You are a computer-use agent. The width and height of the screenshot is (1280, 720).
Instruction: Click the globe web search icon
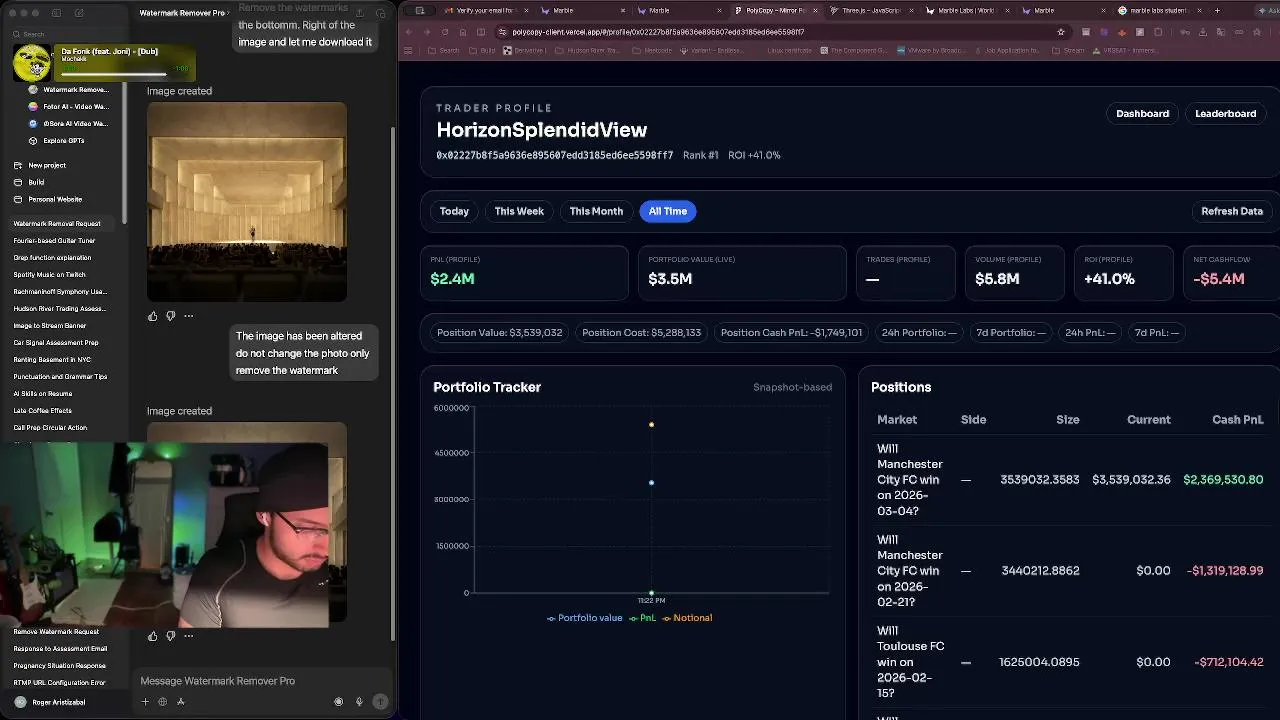[x=162, y=702]
